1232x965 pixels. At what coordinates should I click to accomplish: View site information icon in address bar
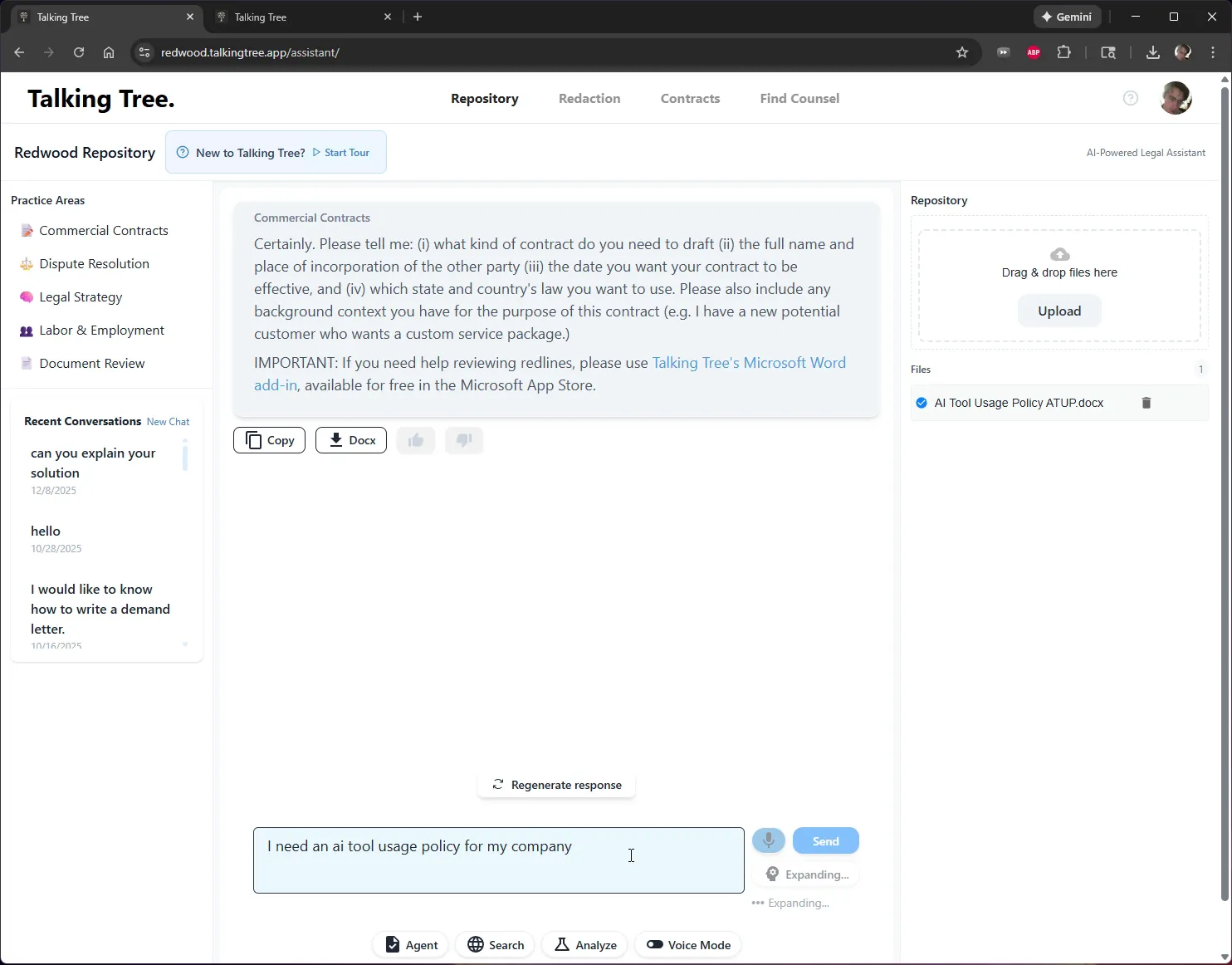[144, 52]
